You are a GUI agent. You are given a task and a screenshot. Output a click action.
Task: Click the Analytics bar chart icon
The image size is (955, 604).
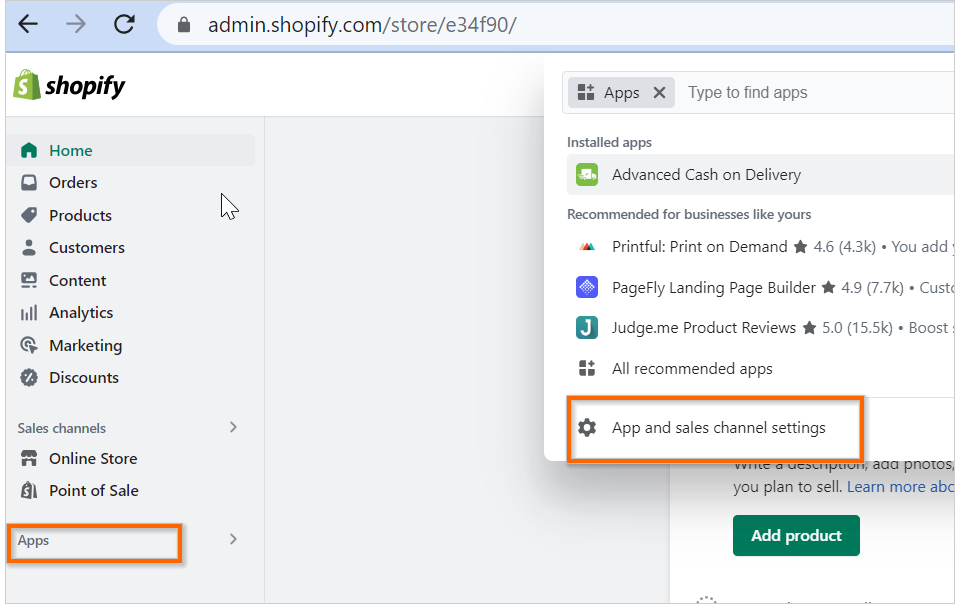coord(29,313)
